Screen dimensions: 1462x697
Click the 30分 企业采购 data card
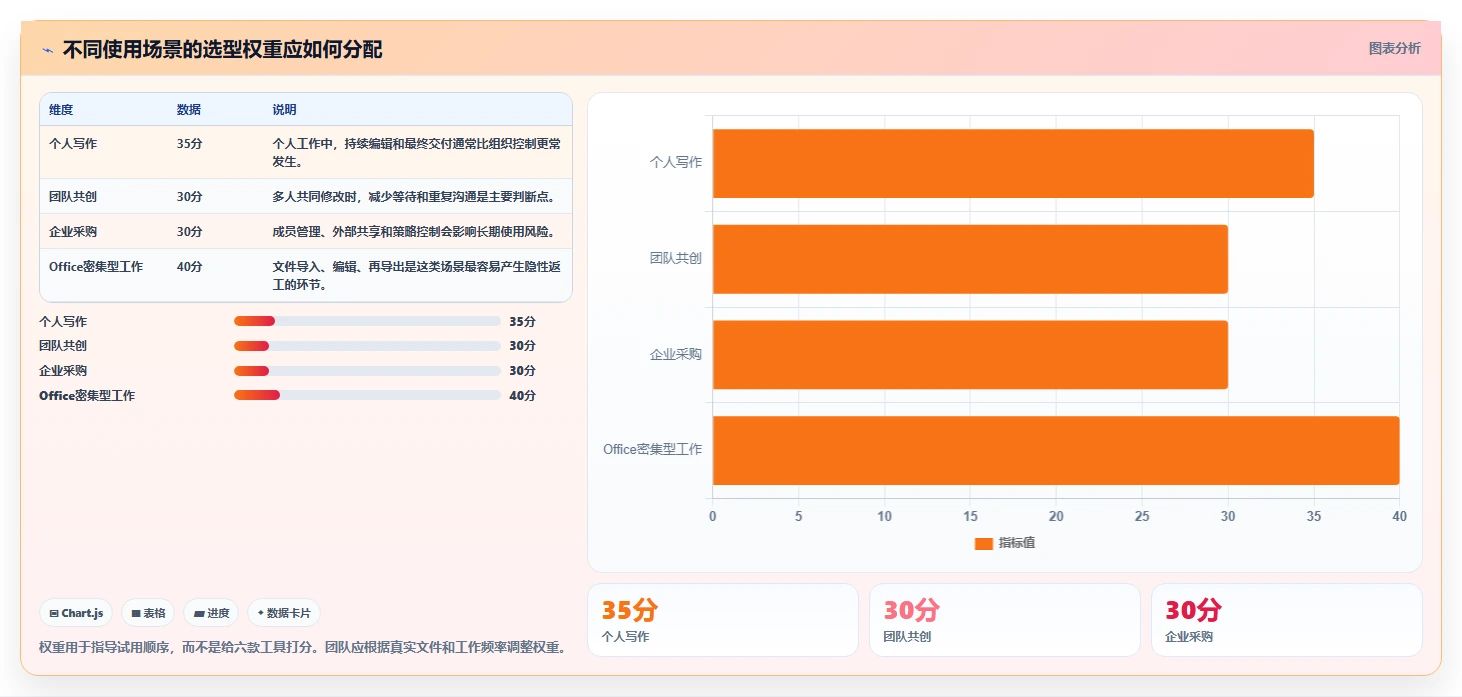pyautogui.click(x=1287, y=620)
